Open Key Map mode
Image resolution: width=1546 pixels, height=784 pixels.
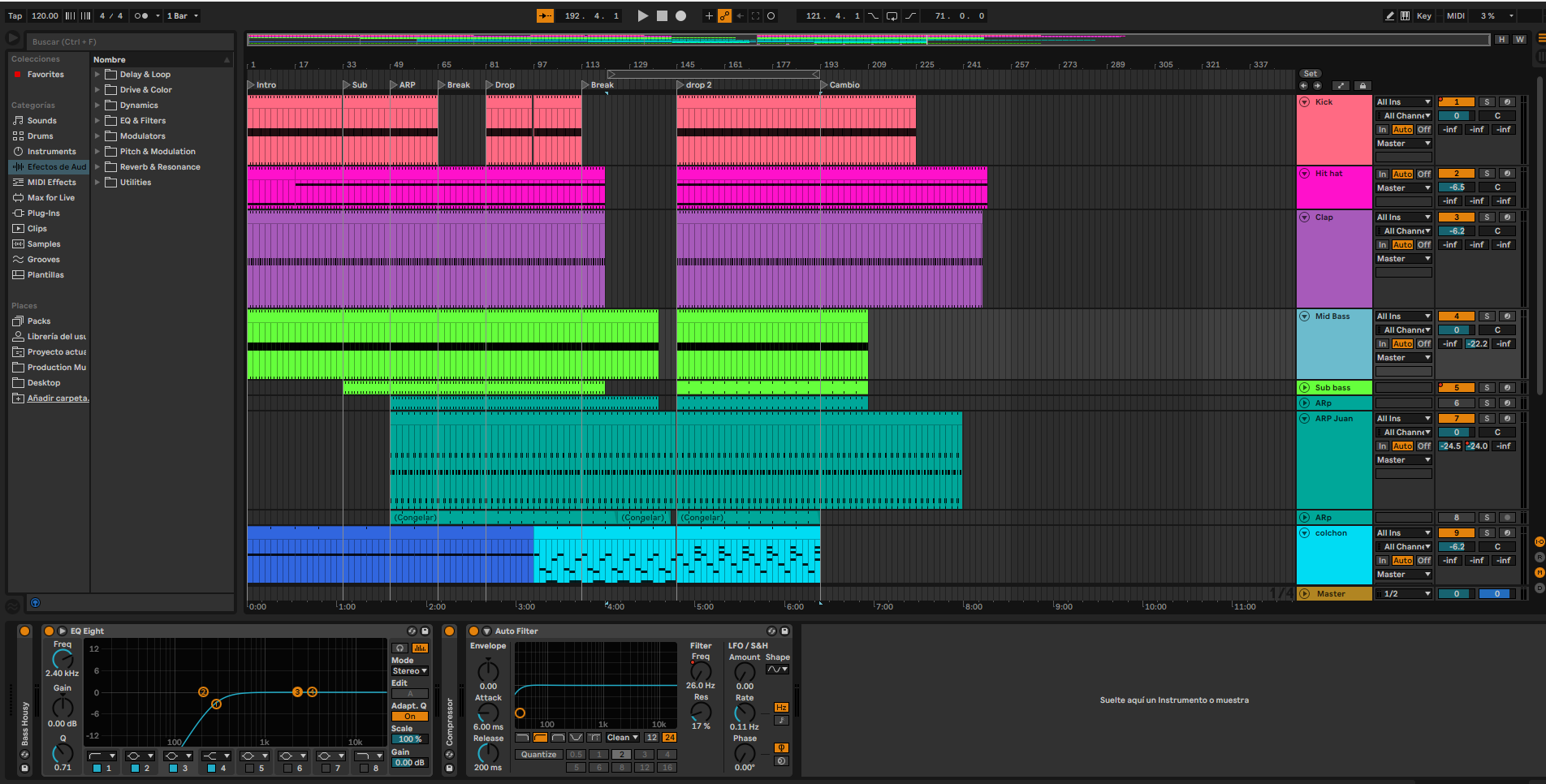[1424, 15]
